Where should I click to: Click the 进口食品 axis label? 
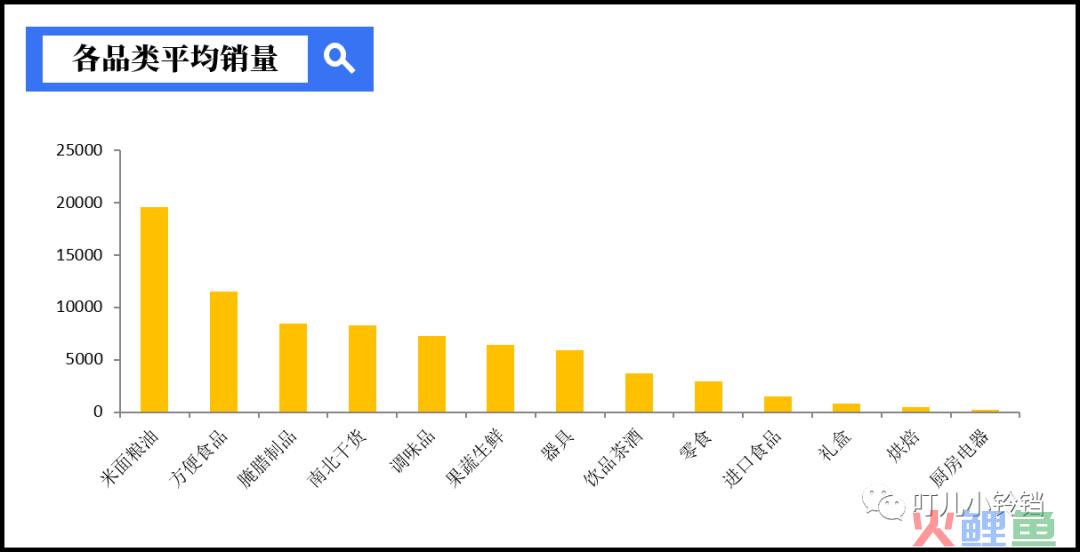click(753, 459)
